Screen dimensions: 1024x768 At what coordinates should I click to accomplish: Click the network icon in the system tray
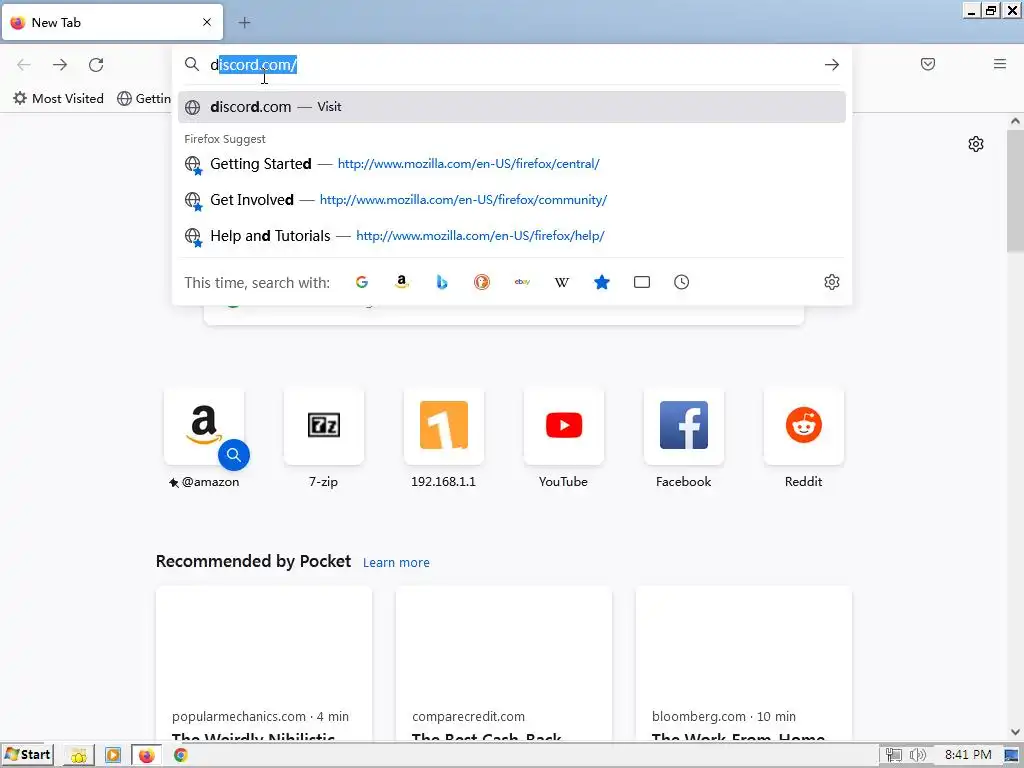pos(893,756)
